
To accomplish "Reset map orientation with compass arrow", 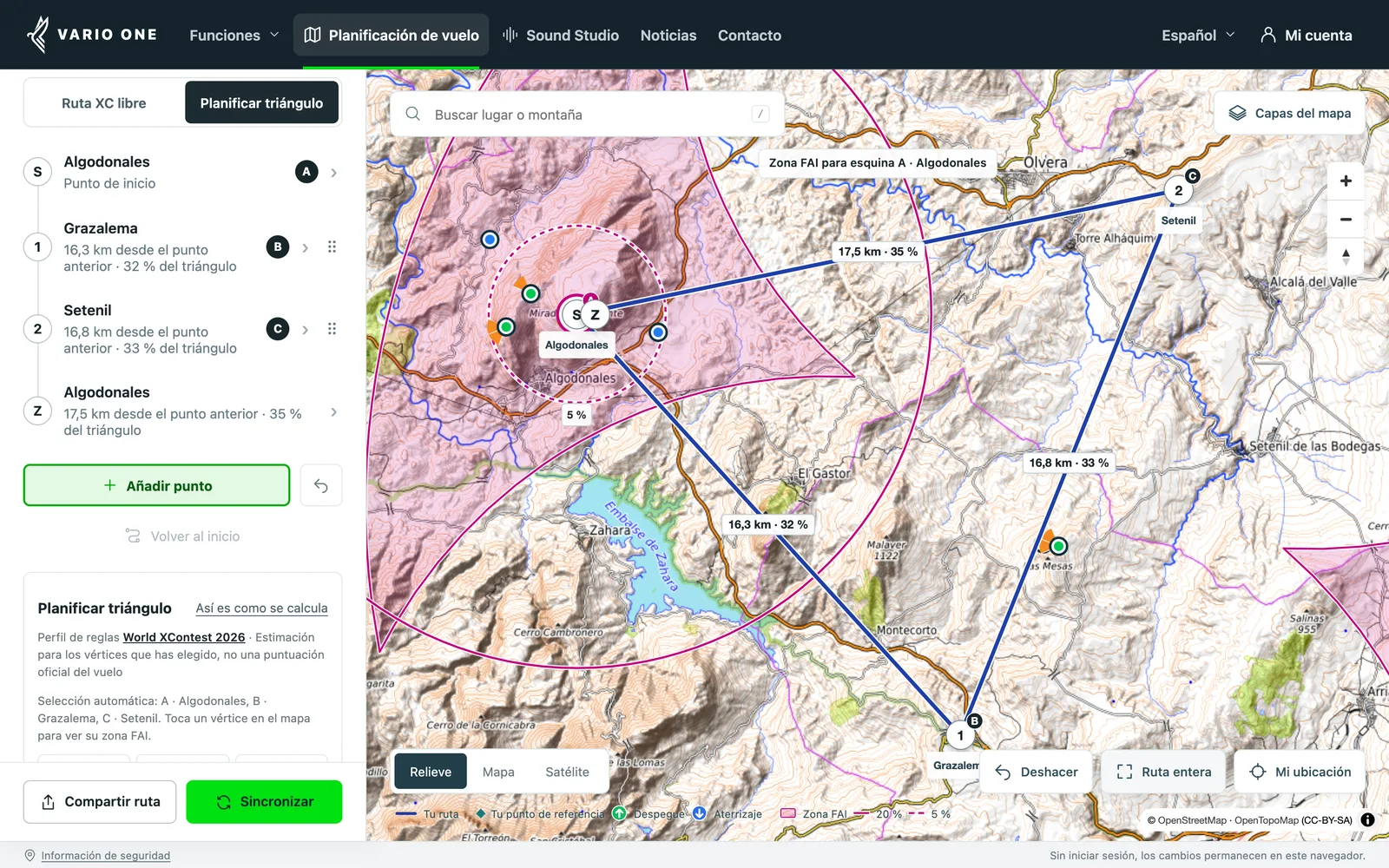I will 1346,257.
